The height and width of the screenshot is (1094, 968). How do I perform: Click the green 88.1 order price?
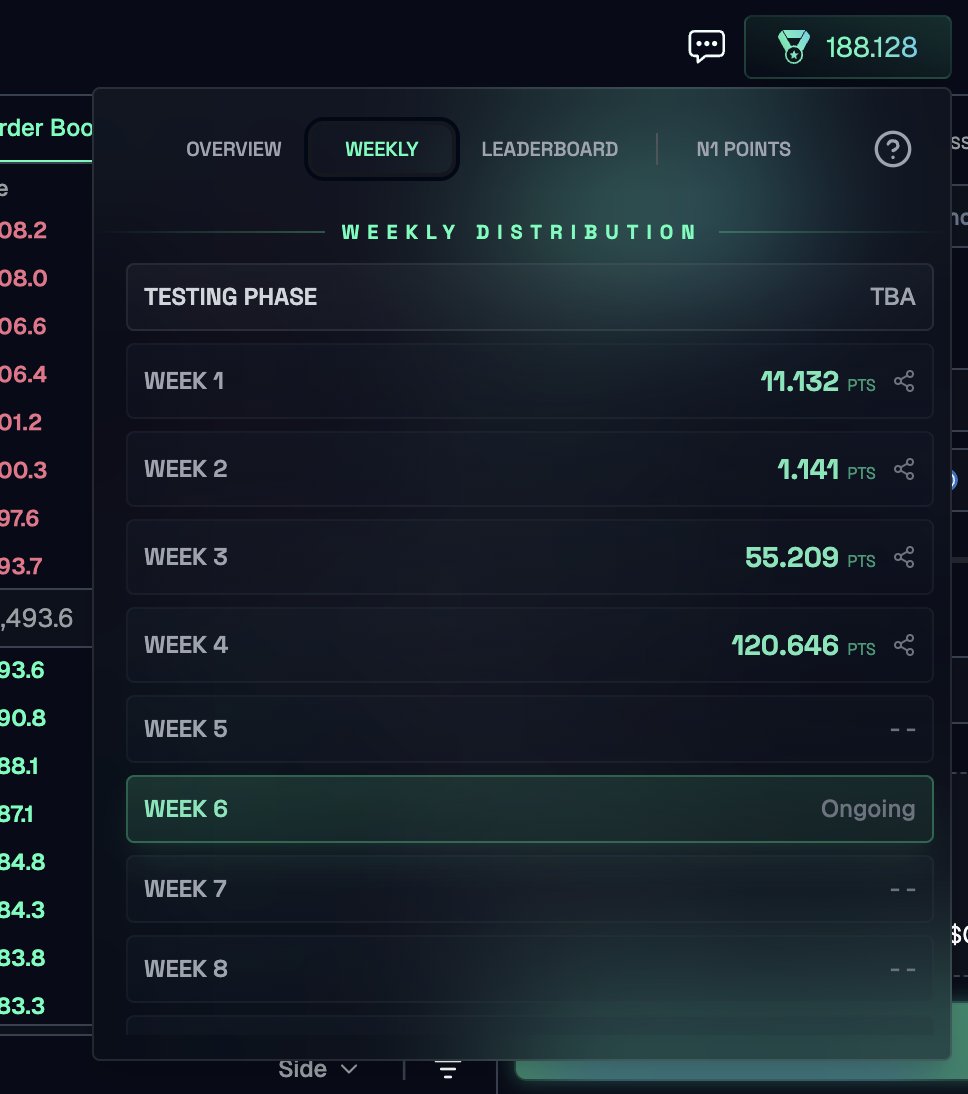19,766
